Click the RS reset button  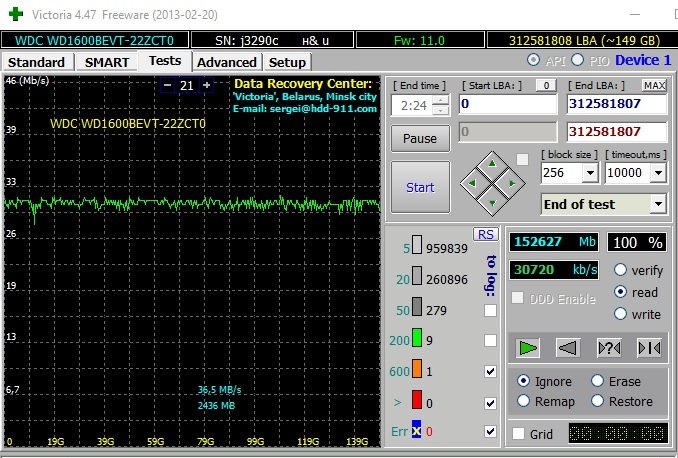pyautogui.click(x=486, y=234)
